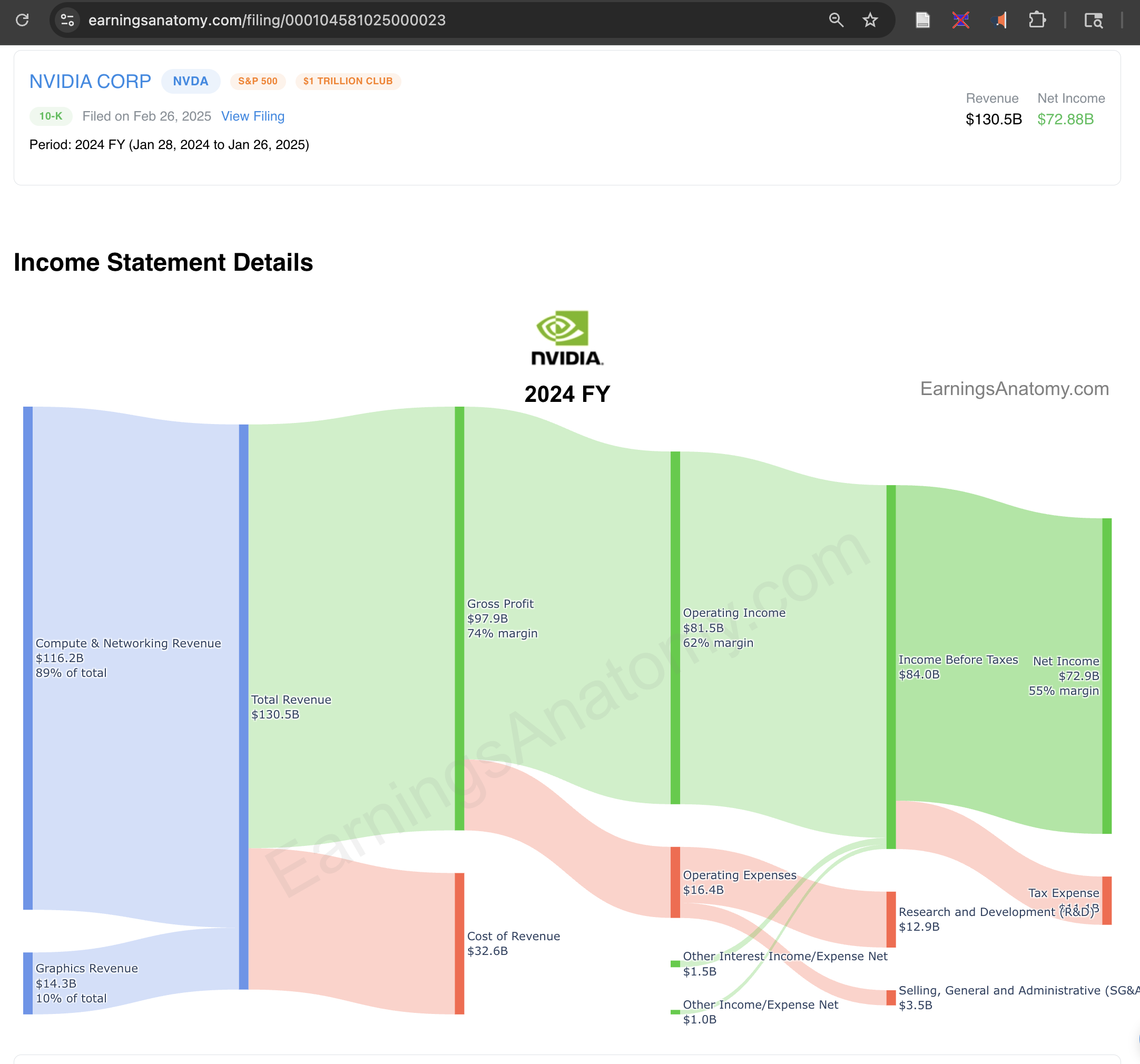This screenshot has width=1140, height=1064.
Task: Click the '74% margin' text
Action: tap(503, 634)
